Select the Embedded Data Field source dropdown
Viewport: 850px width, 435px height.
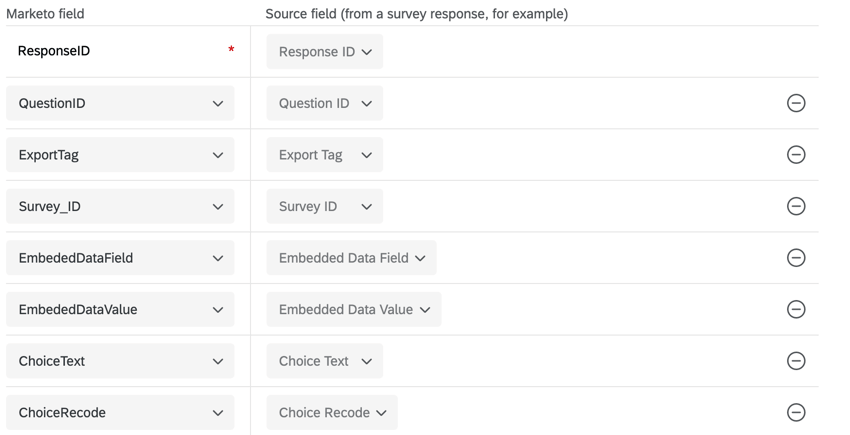(351, 258)
